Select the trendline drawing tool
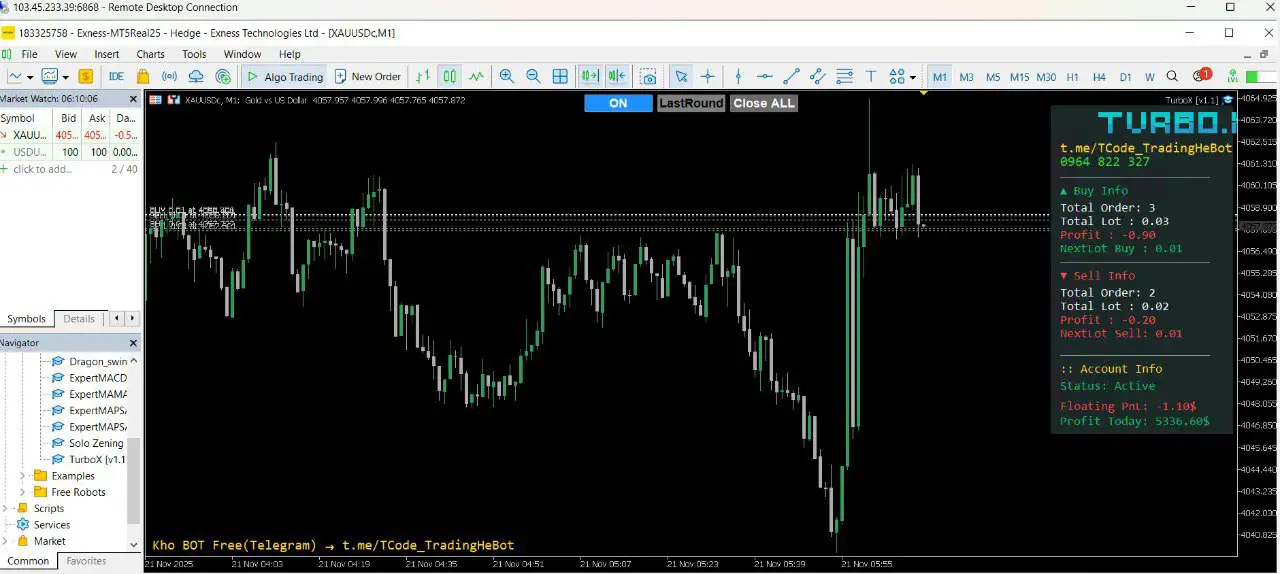This screenshot has height=574, width=1280. point(791,76)
